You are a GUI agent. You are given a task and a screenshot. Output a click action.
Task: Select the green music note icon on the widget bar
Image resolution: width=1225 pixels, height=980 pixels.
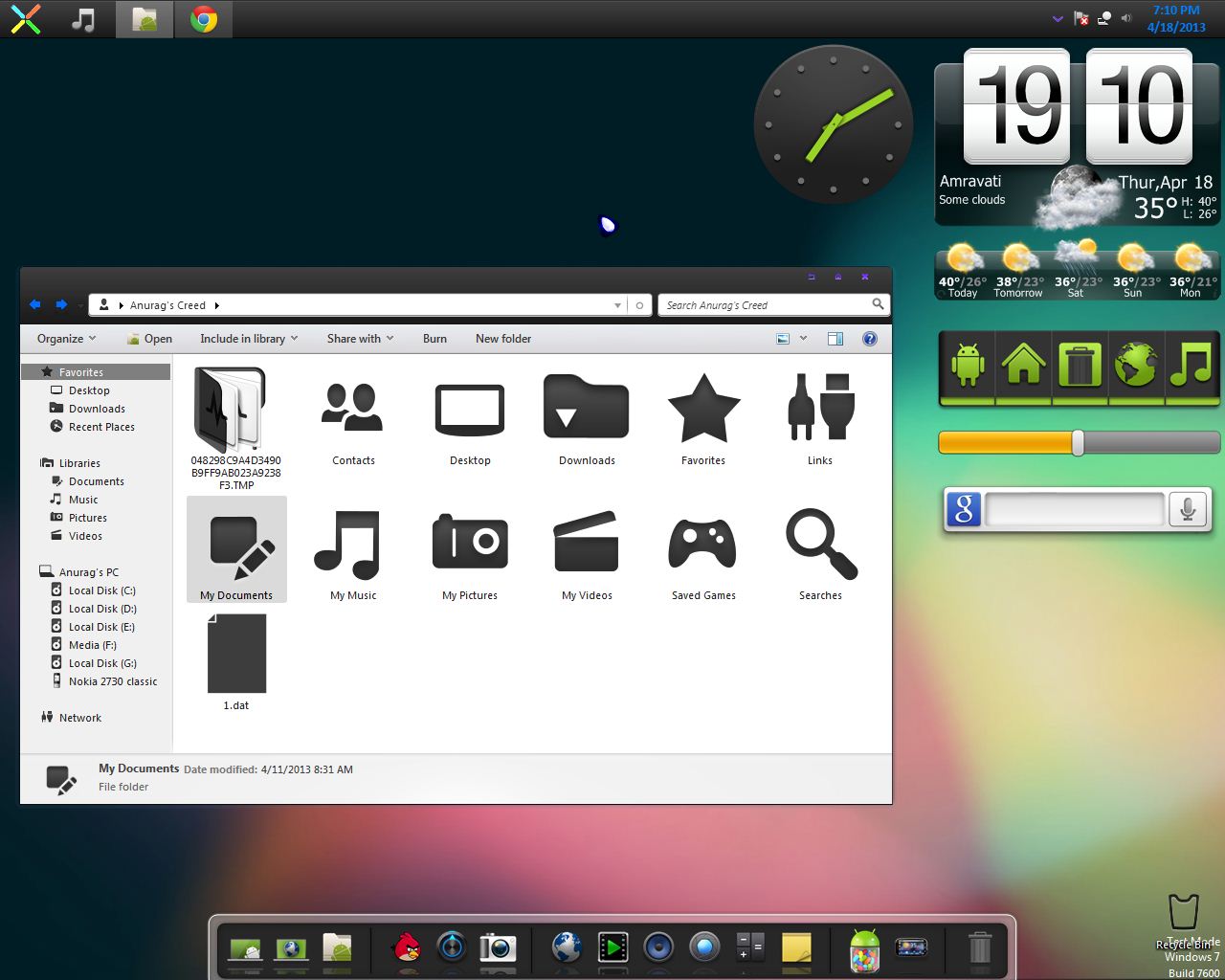tap(1192, 365)
